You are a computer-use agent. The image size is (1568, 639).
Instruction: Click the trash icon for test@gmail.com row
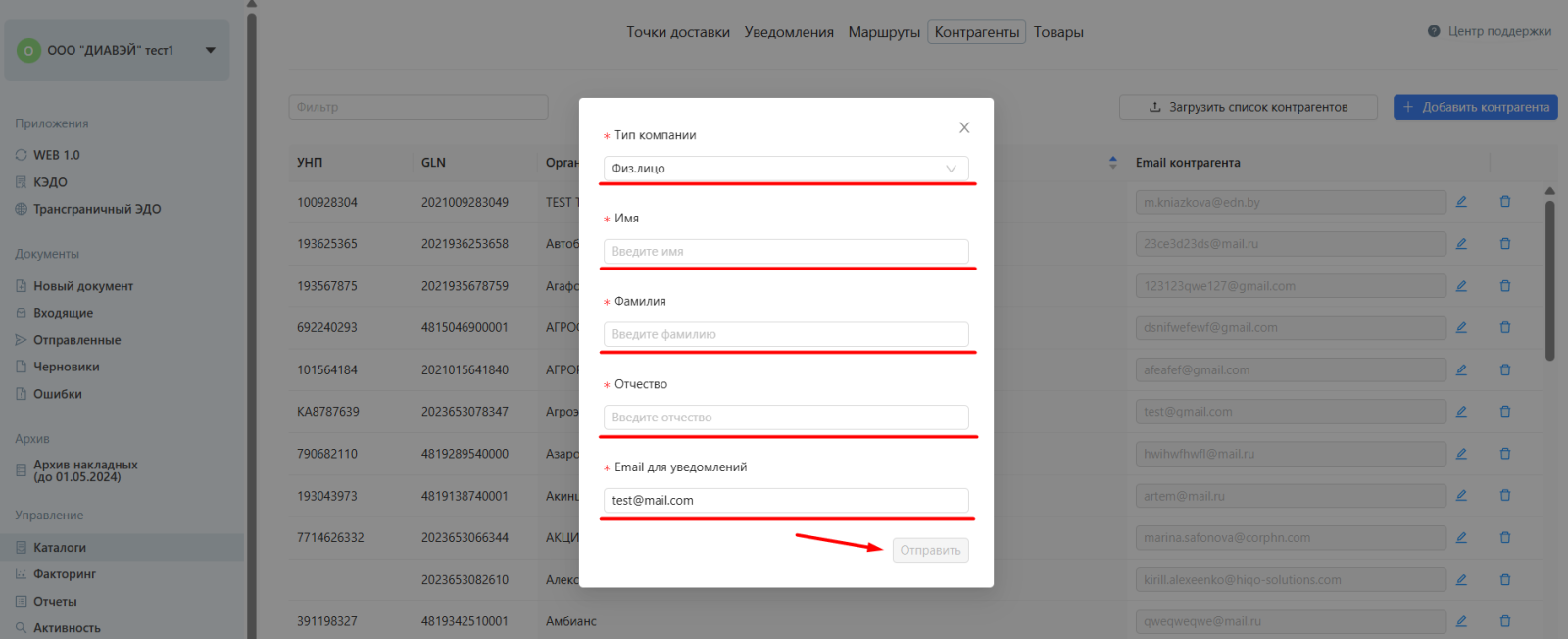coord(1505,412)
